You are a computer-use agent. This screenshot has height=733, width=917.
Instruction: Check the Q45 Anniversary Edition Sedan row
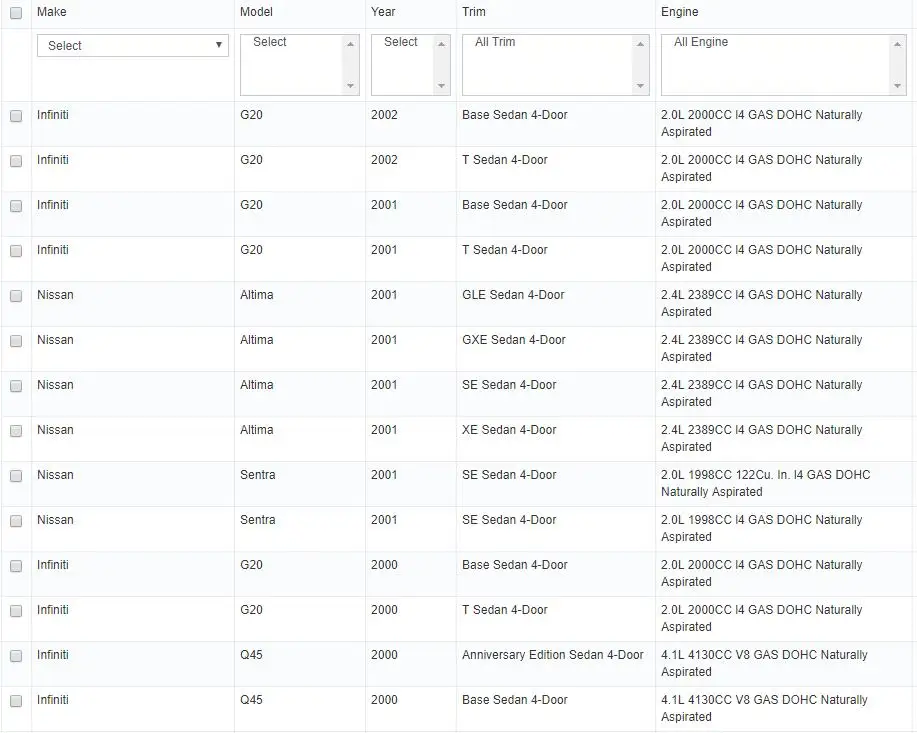[x=16, y=656]
